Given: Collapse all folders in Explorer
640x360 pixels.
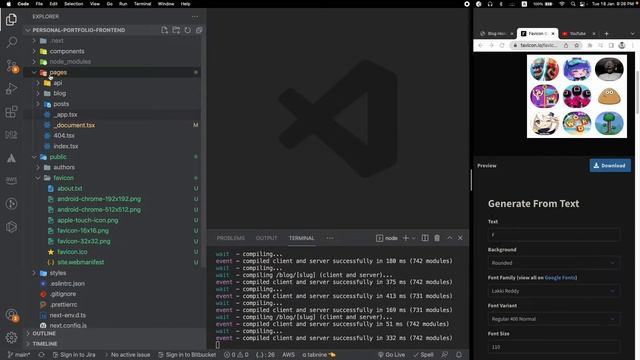Looking at the screenshot, I should 199,30.
